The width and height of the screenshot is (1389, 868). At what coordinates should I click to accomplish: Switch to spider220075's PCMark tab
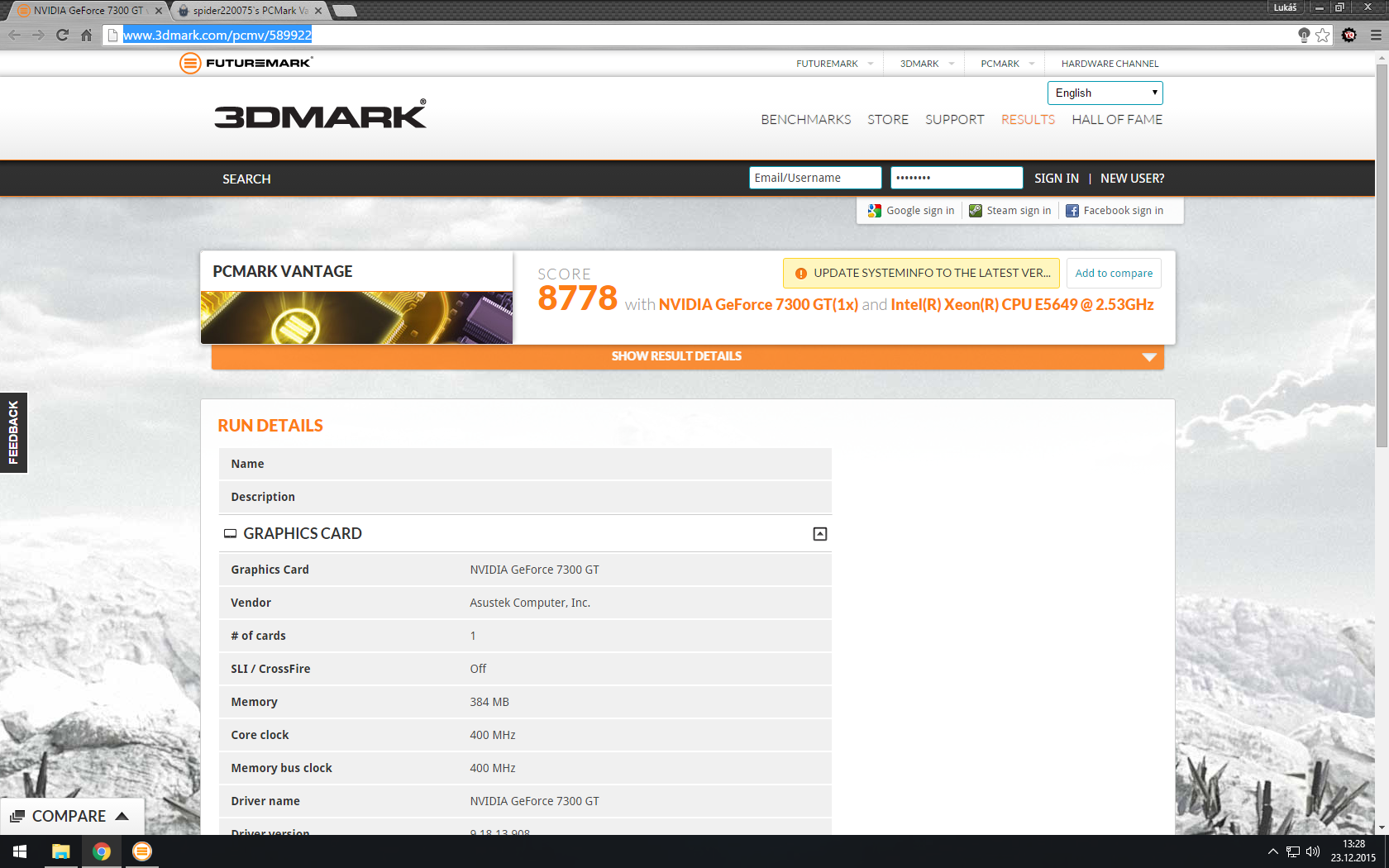(x=248, y=11)
